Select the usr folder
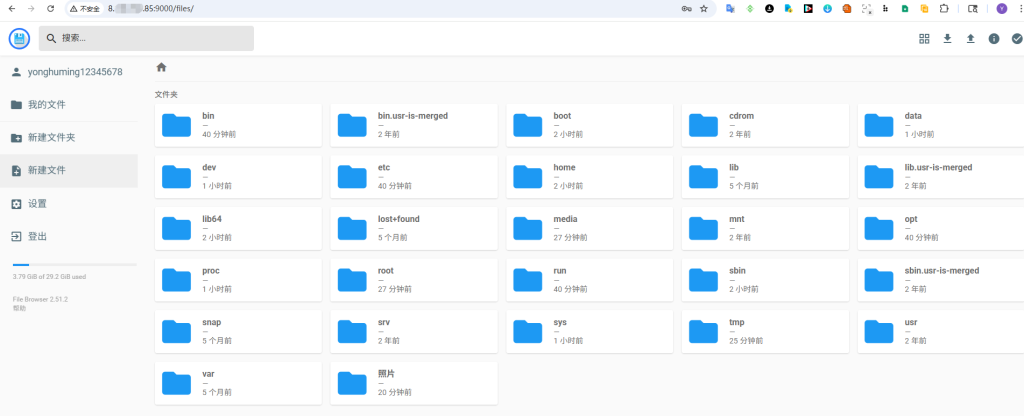The width and height of the screenshot is (1024, 416). point(940,331)
